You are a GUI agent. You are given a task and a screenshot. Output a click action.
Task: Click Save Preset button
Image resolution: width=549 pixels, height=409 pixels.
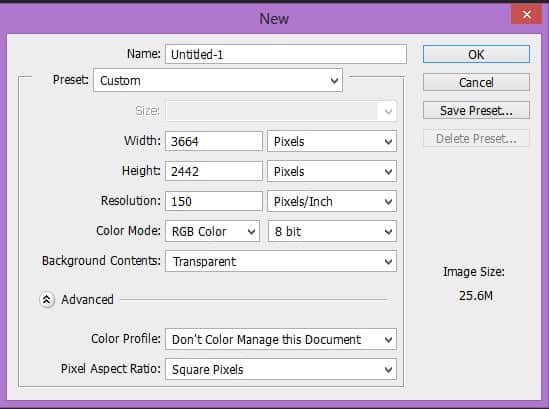coord(476,110)
